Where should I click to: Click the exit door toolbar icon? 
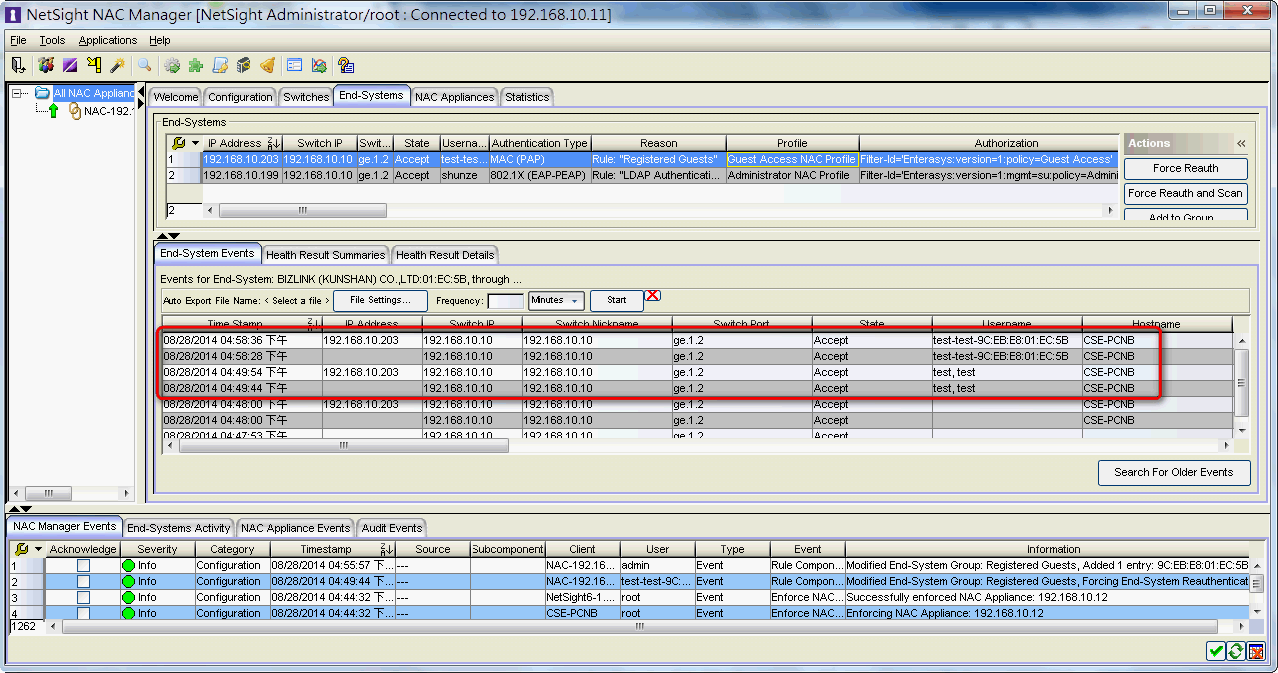click(18, 65)
